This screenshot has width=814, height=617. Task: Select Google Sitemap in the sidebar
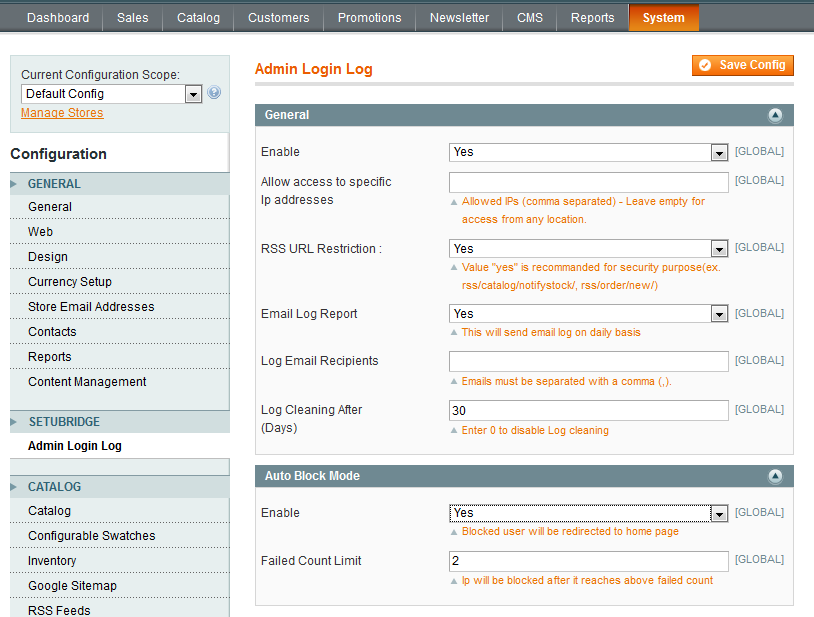pos(72,586)
